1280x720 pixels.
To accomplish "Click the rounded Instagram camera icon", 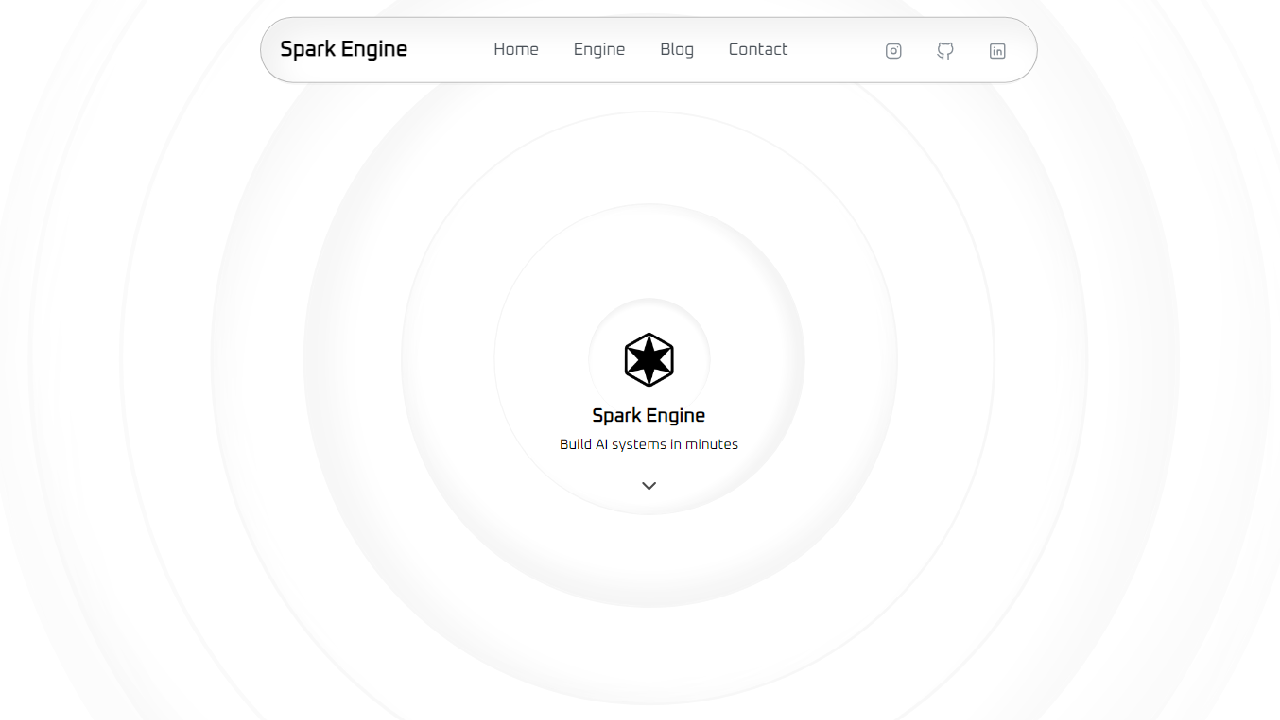I will (893, 50).
